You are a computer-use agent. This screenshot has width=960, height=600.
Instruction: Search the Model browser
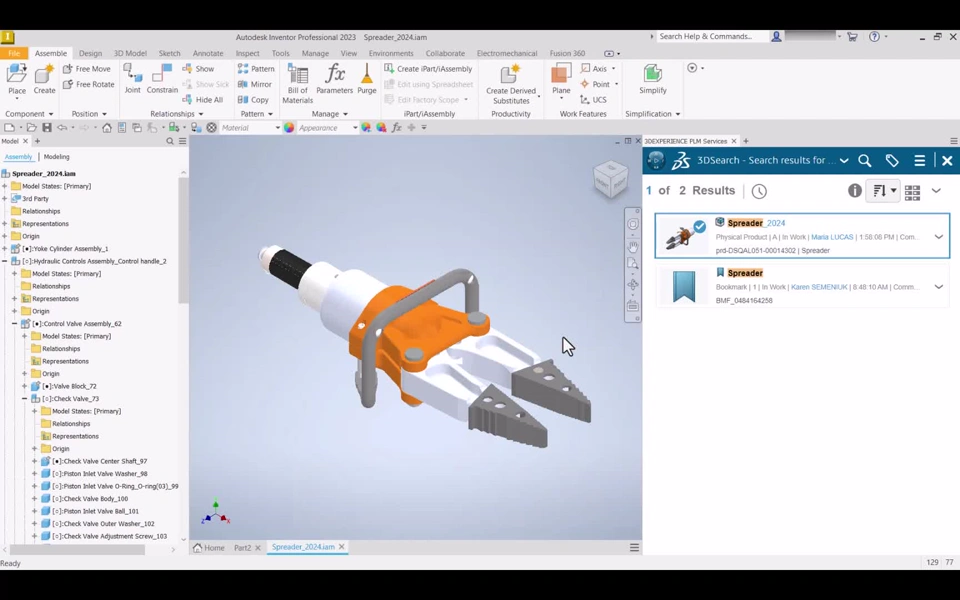[x=170, y=141]
